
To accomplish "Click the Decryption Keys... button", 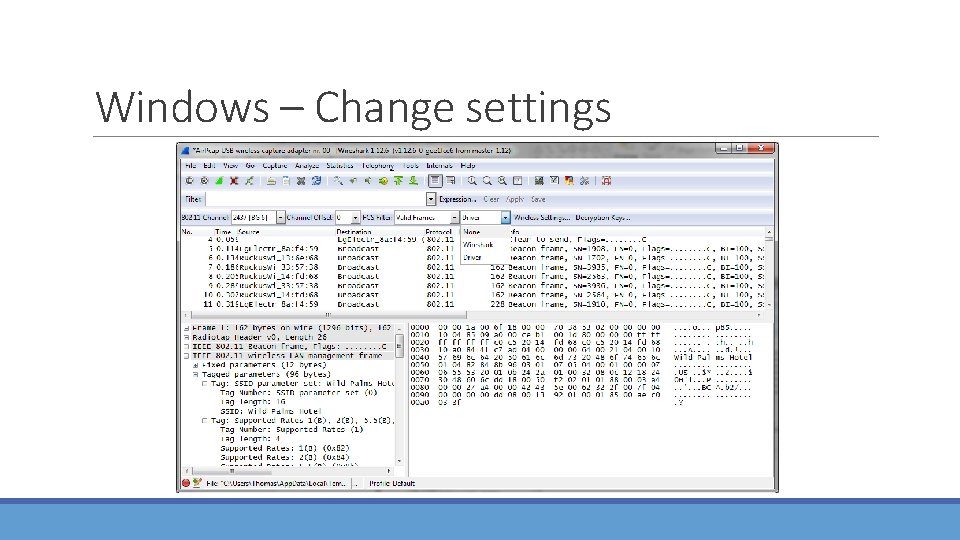I will coord(602,217).
